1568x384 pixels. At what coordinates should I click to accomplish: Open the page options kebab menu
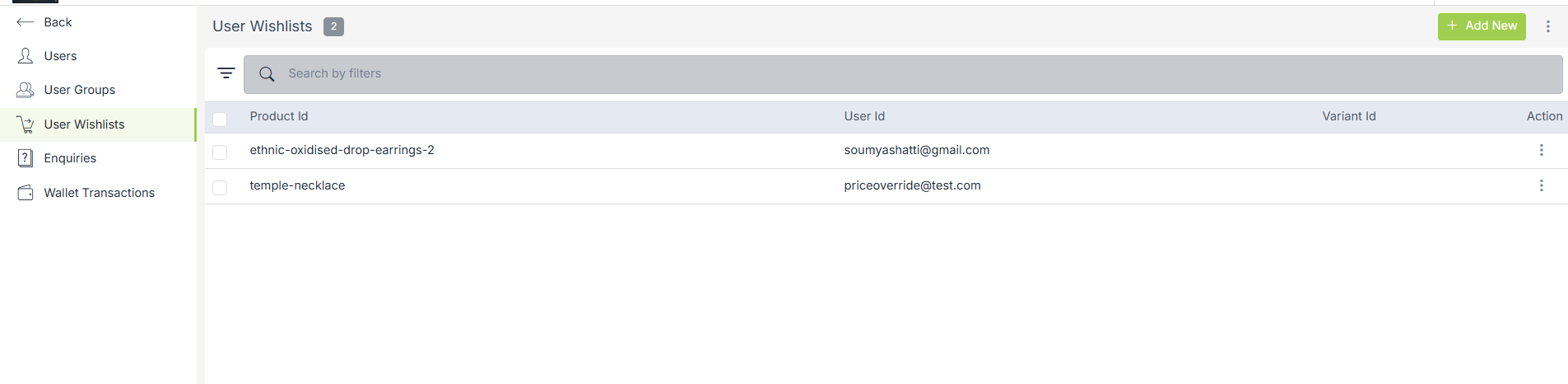click(1547, 26)
